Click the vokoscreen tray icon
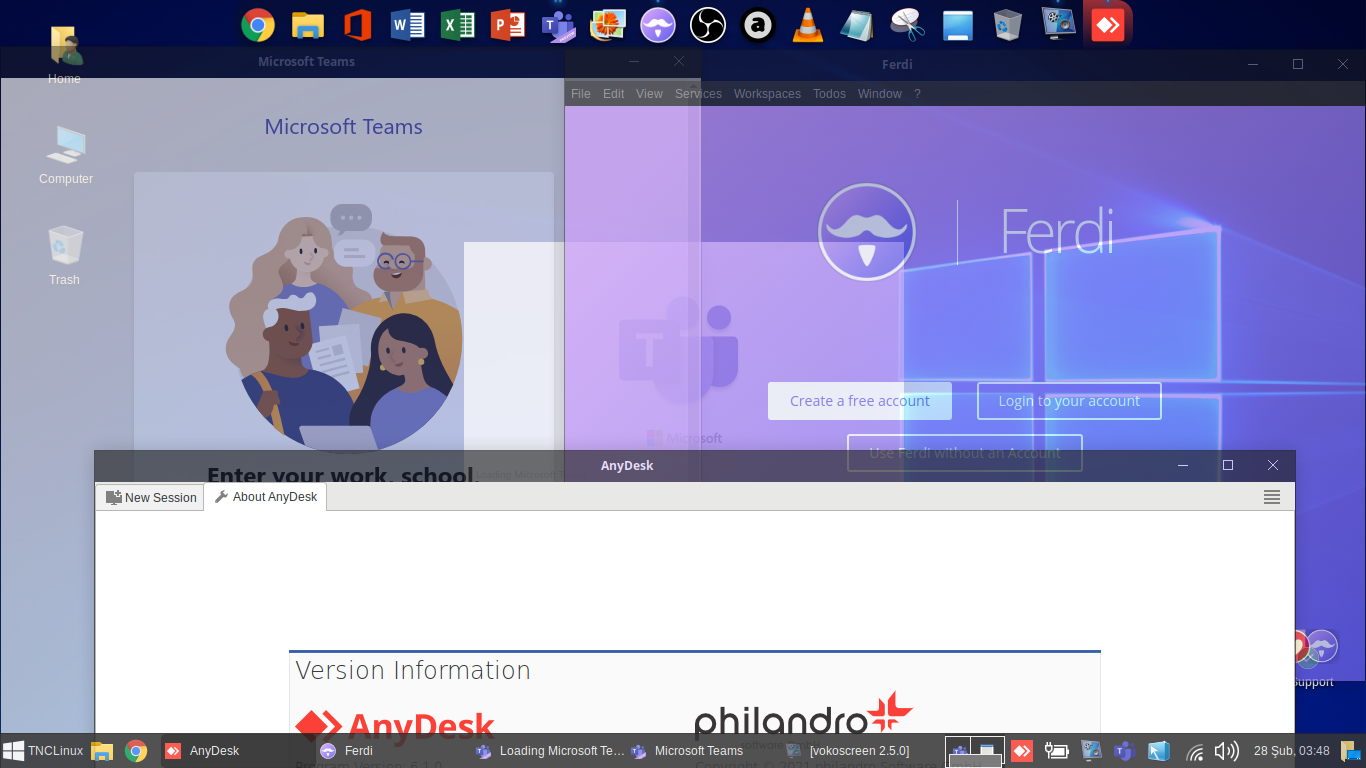The height and width of the screenshot is (768, 1366). coord(1091,751)
